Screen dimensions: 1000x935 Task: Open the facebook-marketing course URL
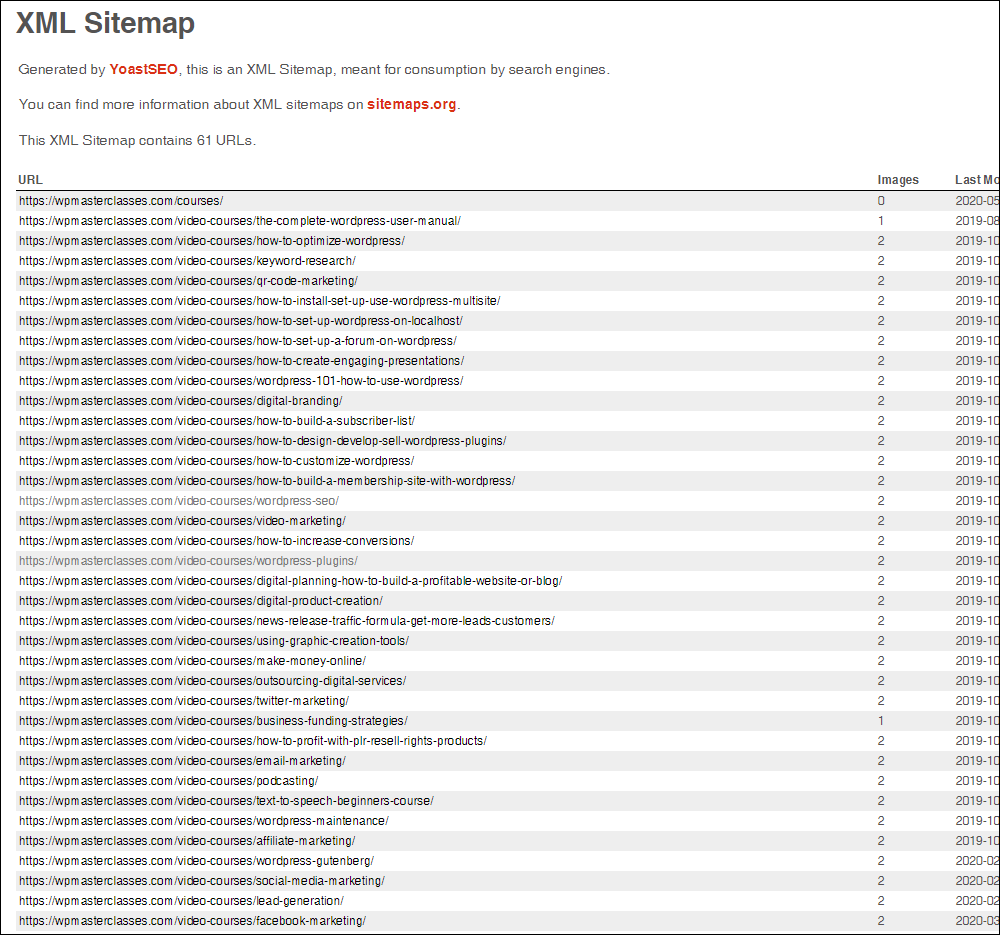pyautogui.click(x=192, y=921)
